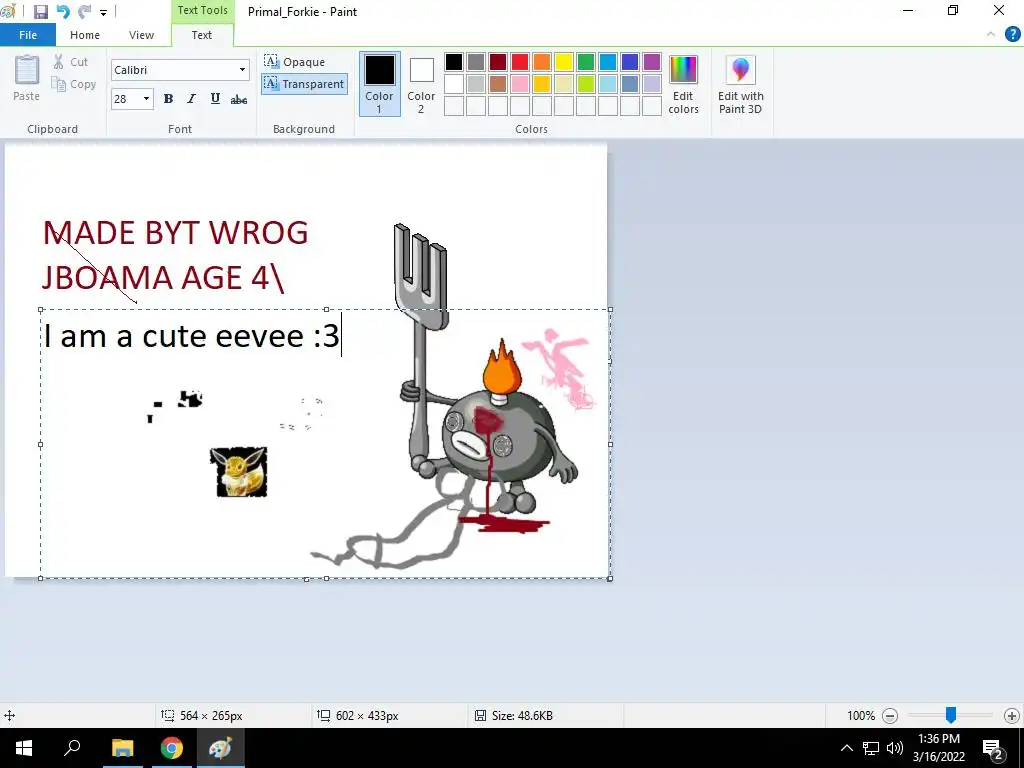Click the red 'MADE BYT WROG' text
This screenshot has width=1024, height=768.
pyautogui.click(x=176, y=233)
